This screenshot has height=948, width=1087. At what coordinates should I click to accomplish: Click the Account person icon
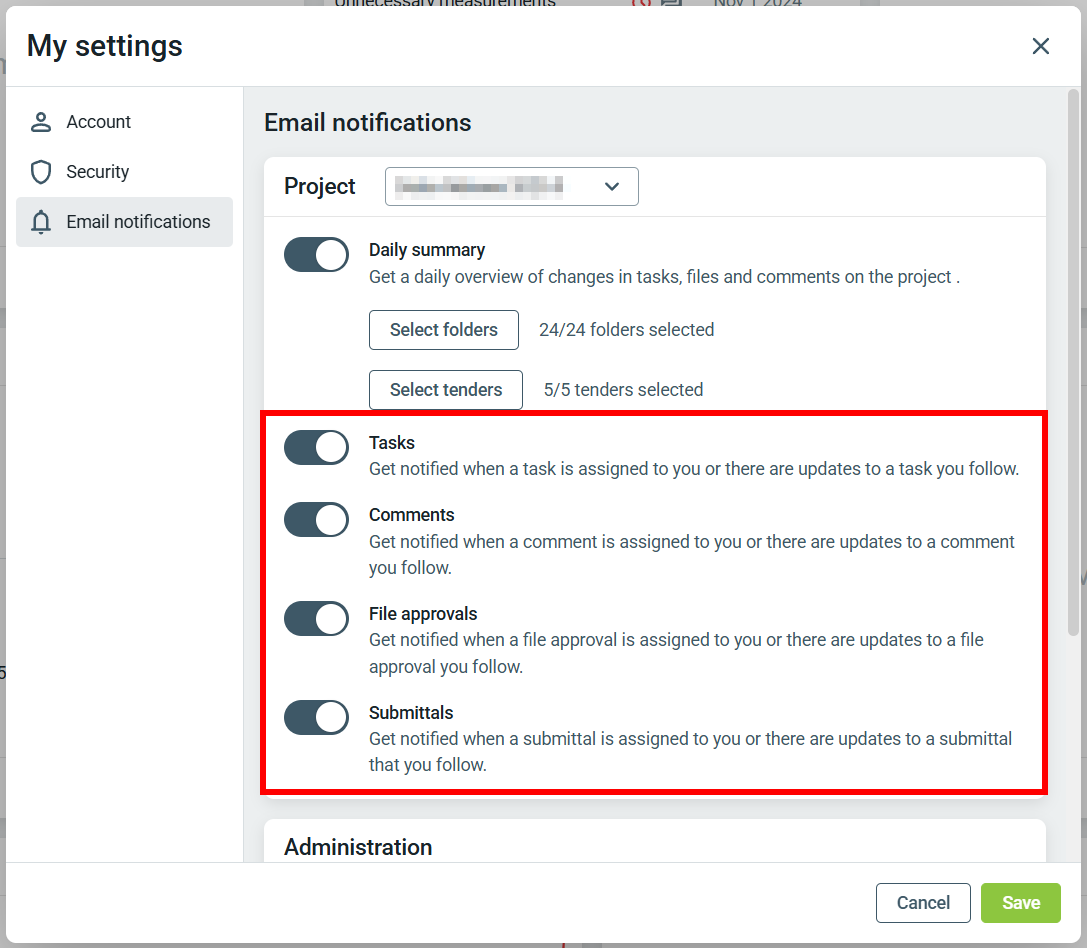tap(41, 122)
